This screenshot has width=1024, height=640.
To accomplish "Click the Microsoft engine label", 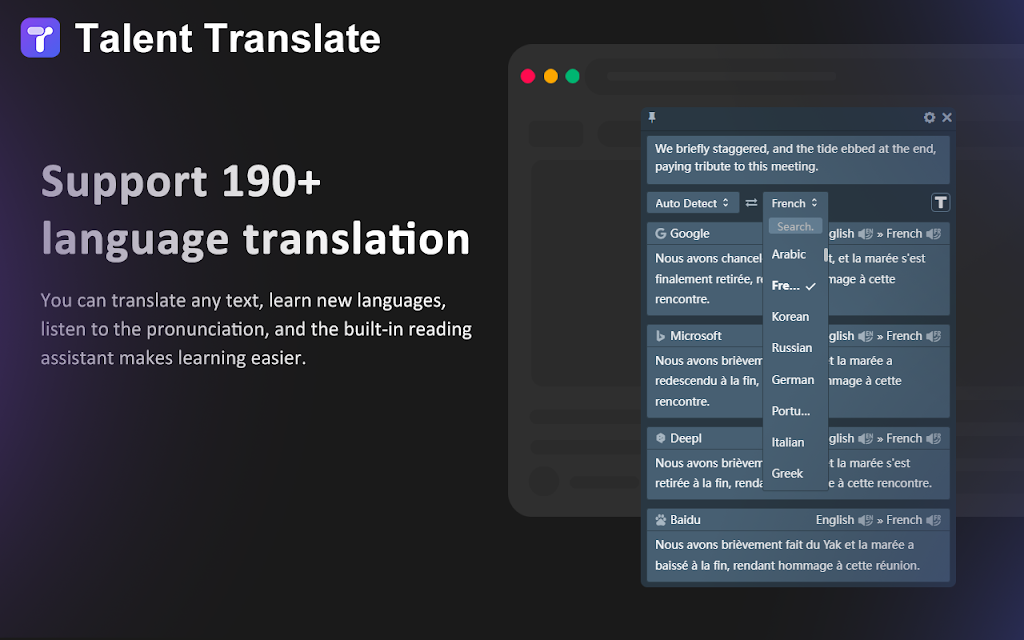I will [x=696, y=336].
